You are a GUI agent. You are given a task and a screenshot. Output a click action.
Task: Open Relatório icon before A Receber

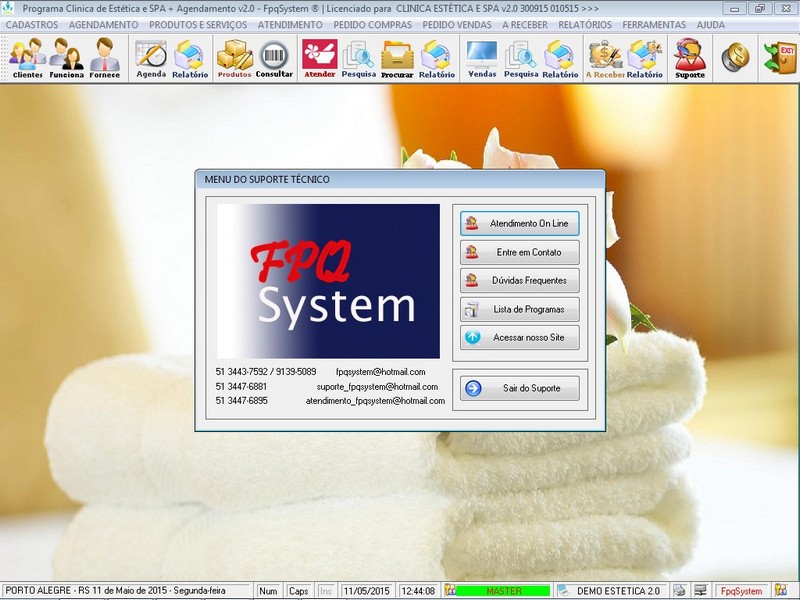click(560, 58)
